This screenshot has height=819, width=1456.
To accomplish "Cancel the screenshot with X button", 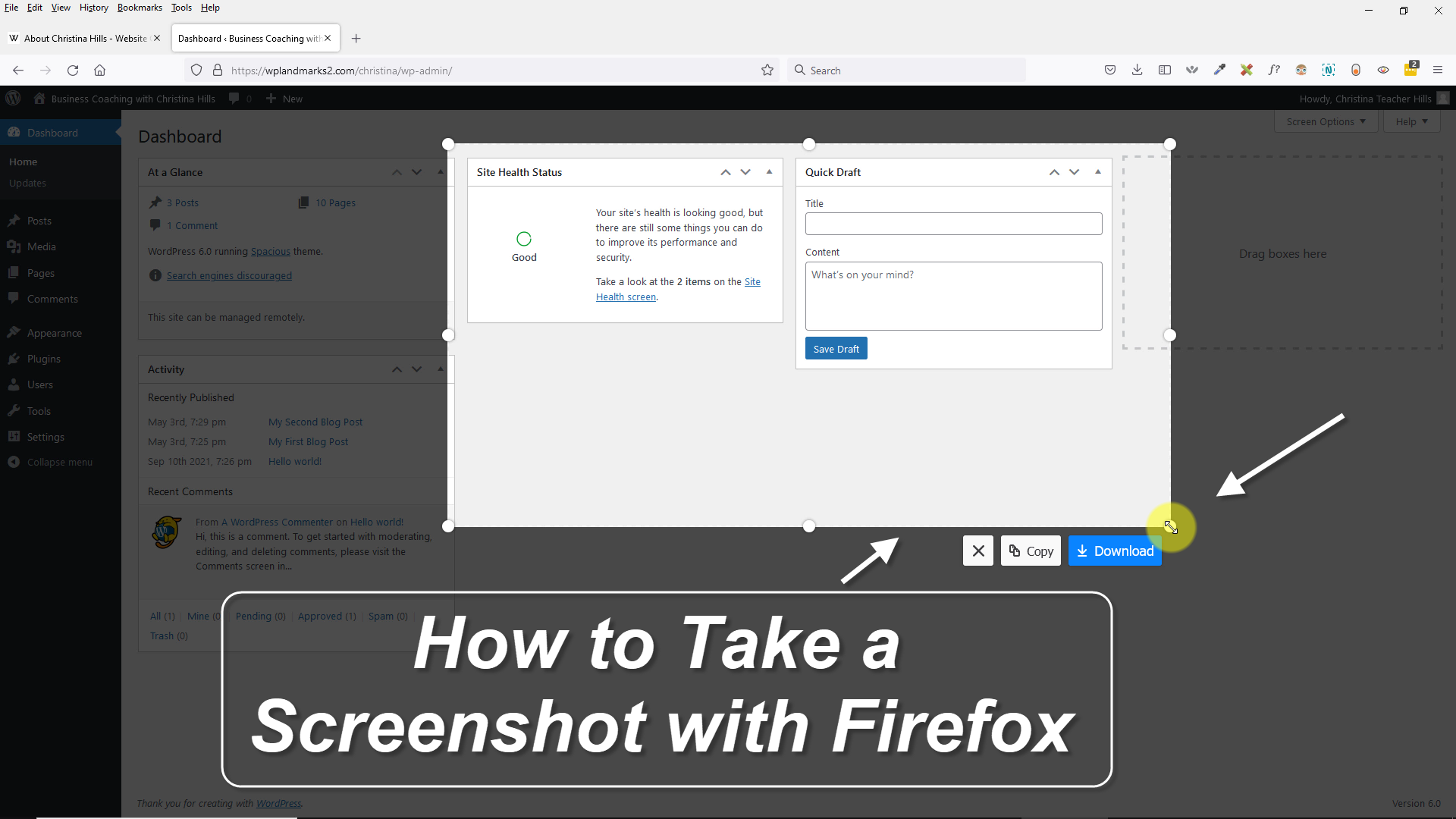I will (978, 551).
